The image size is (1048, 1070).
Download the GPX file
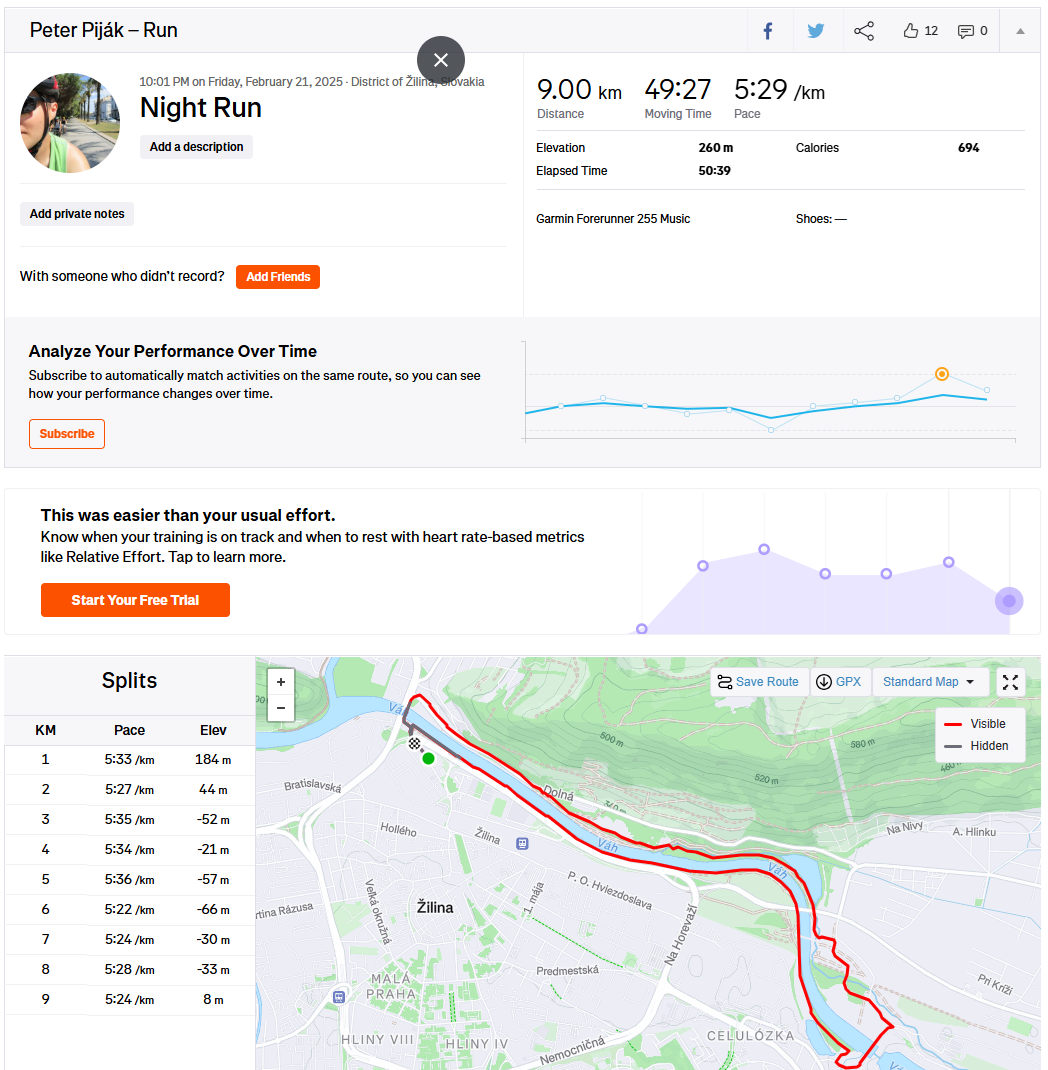pyautogui.click(x=840, y=682)
